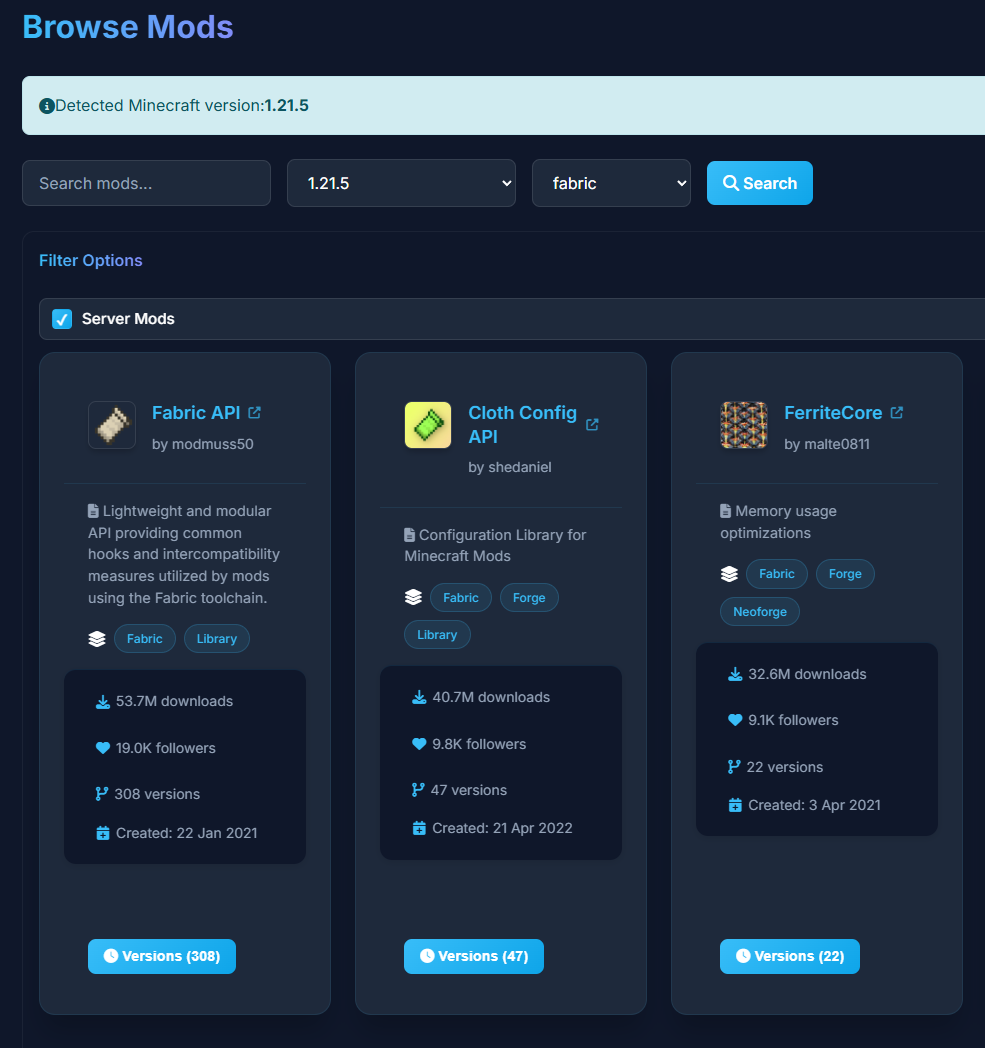Click the Server Mods label text
The height and width of the screenshot is (1048, 985).
tap(128, 319)
